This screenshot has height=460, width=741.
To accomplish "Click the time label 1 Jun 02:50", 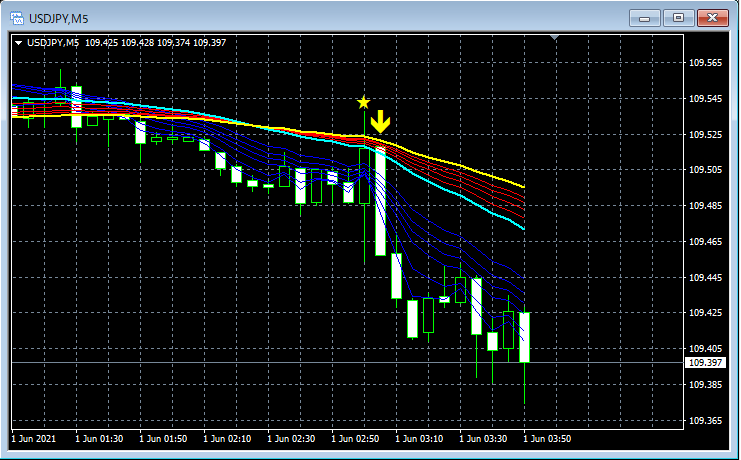I will click(355, 439).
